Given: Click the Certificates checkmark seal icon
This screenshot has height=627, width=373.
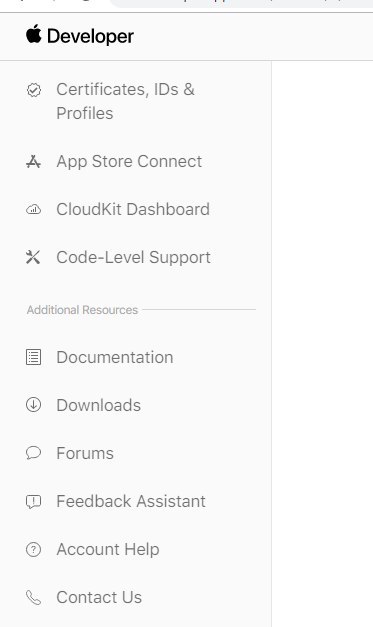Looking at the screenshot, I should (x=34, y=90).
